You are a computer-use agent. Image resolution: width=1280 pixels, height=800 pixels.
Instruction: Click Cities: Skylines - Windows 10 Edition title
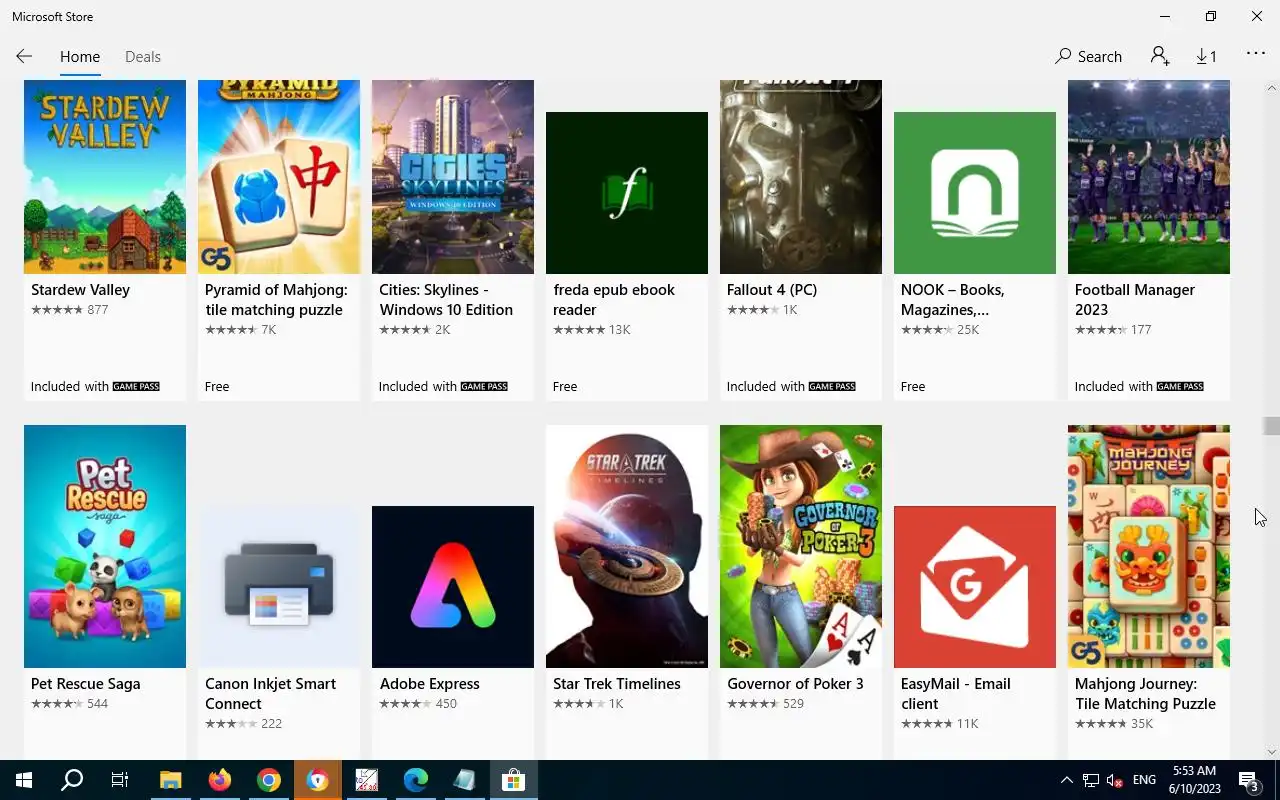[x=446, y=300]
